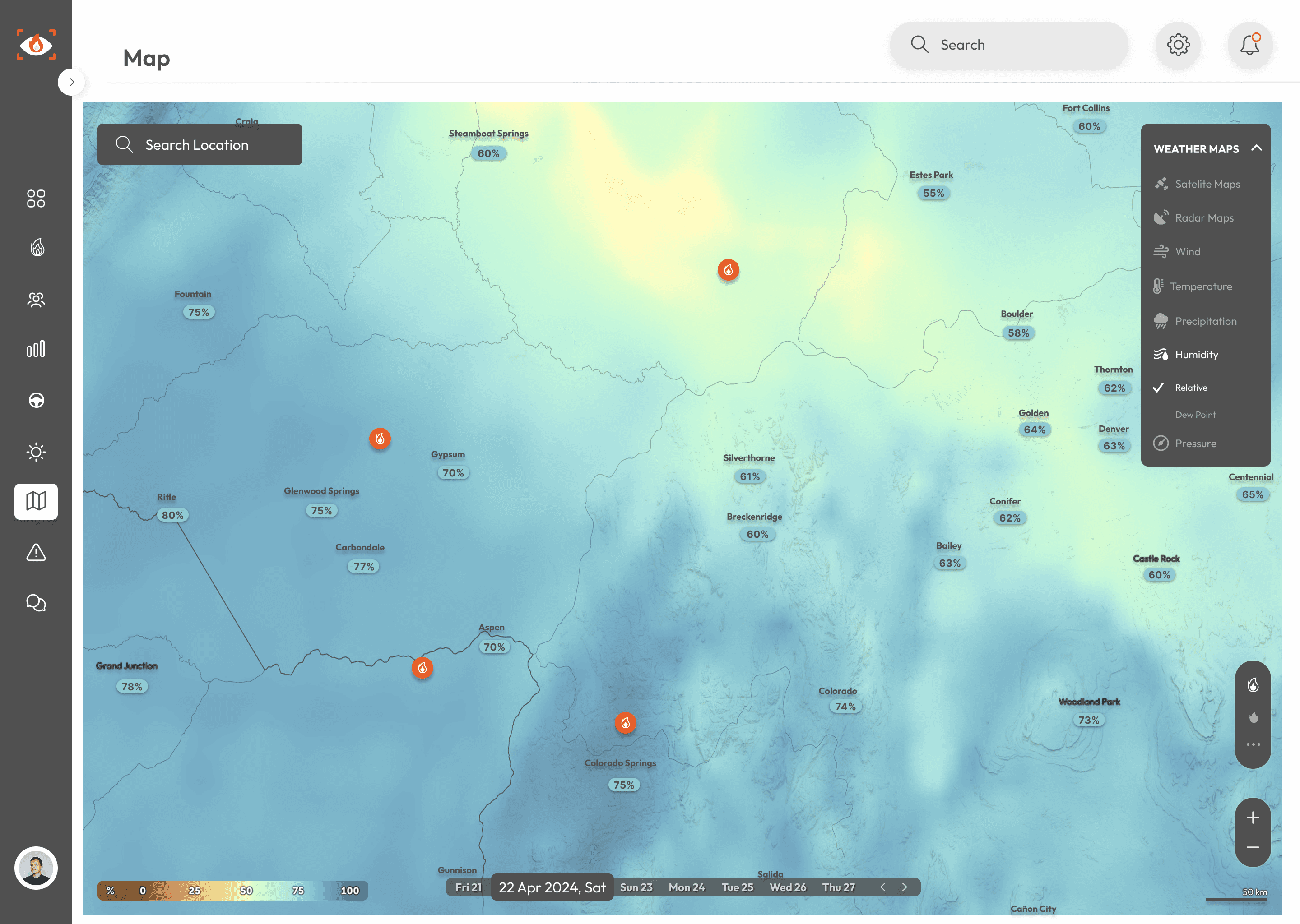
Task: Select Fri 21 on the timeline
Action: point(469,887)
